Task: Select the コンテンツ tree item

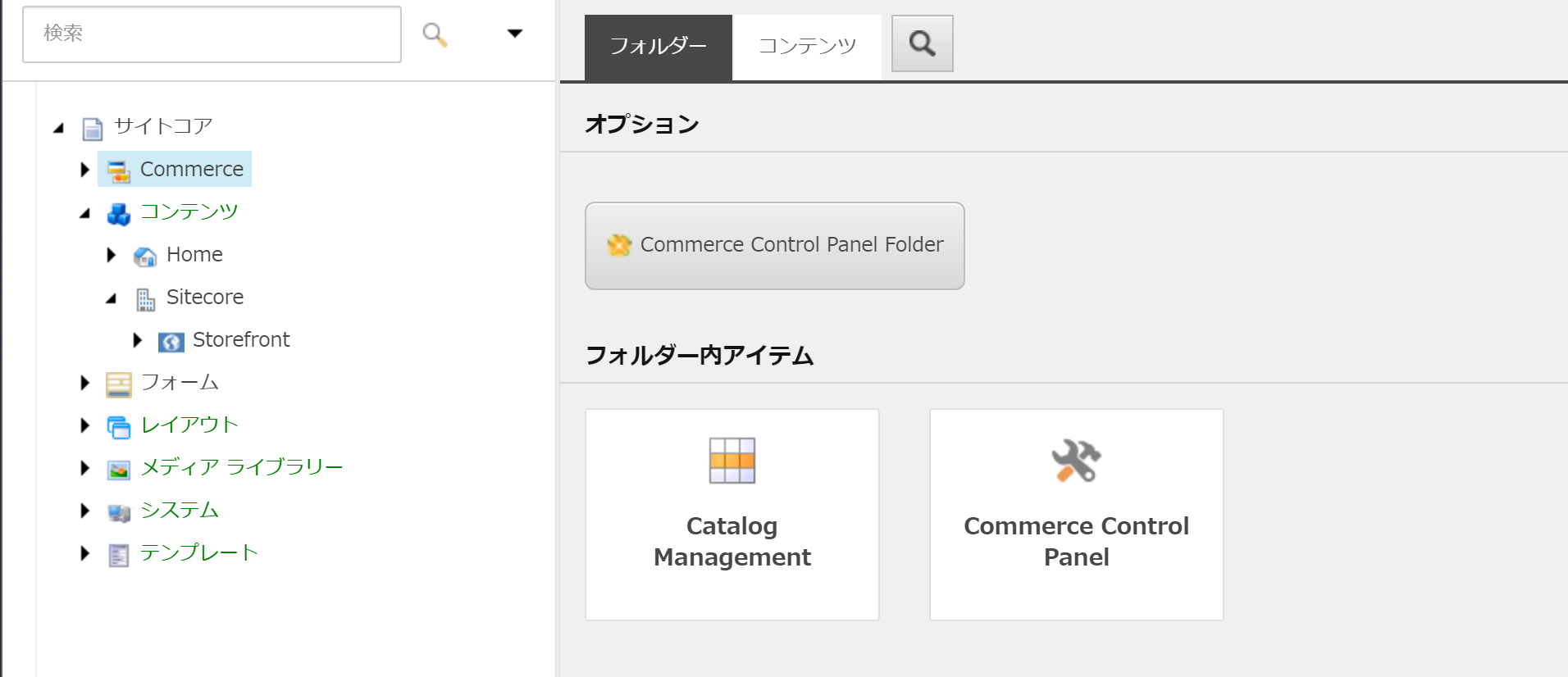Action: point(189,211)
